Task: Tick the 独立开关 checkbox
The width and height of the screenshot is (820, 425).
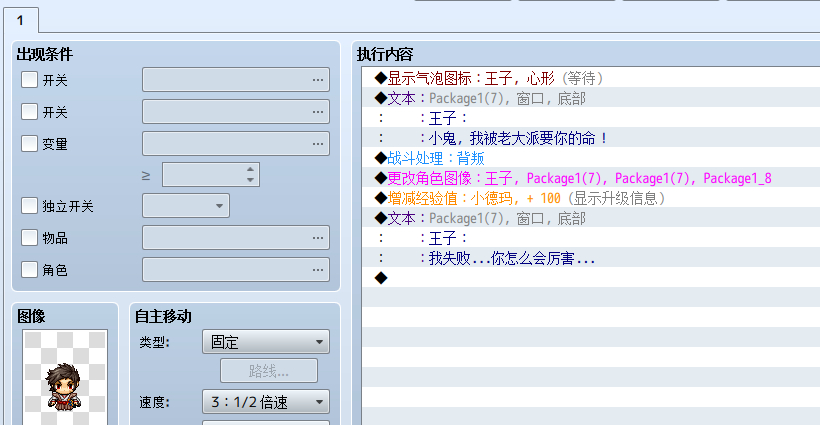Action: tap(29, 206)
